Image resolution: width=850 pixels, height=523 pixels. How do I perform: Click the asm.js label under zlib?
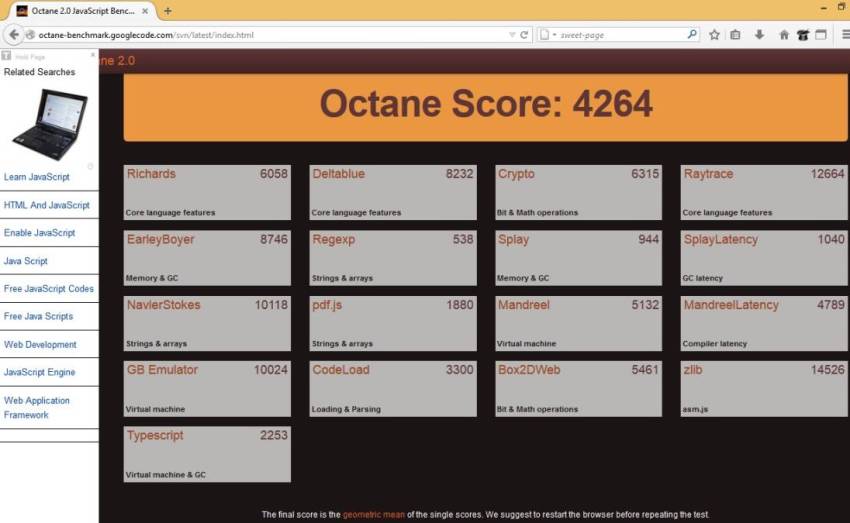point(695,410)
